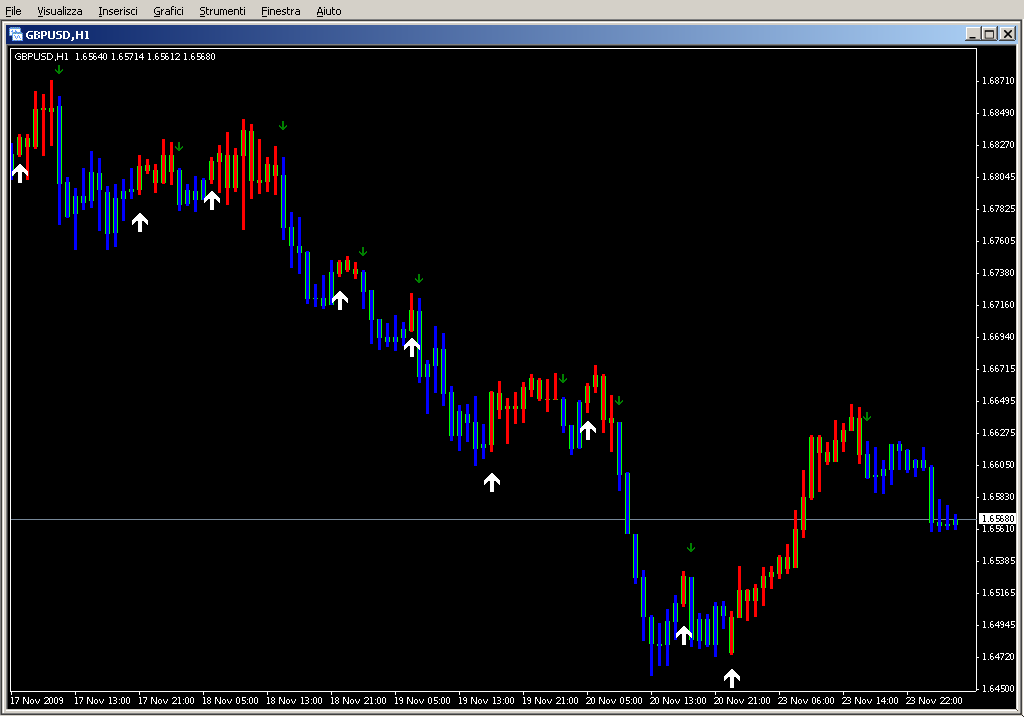Click the GBPUSD,H1 chart window icon
Screen dimensions: 1024x717
click(16, 35)
